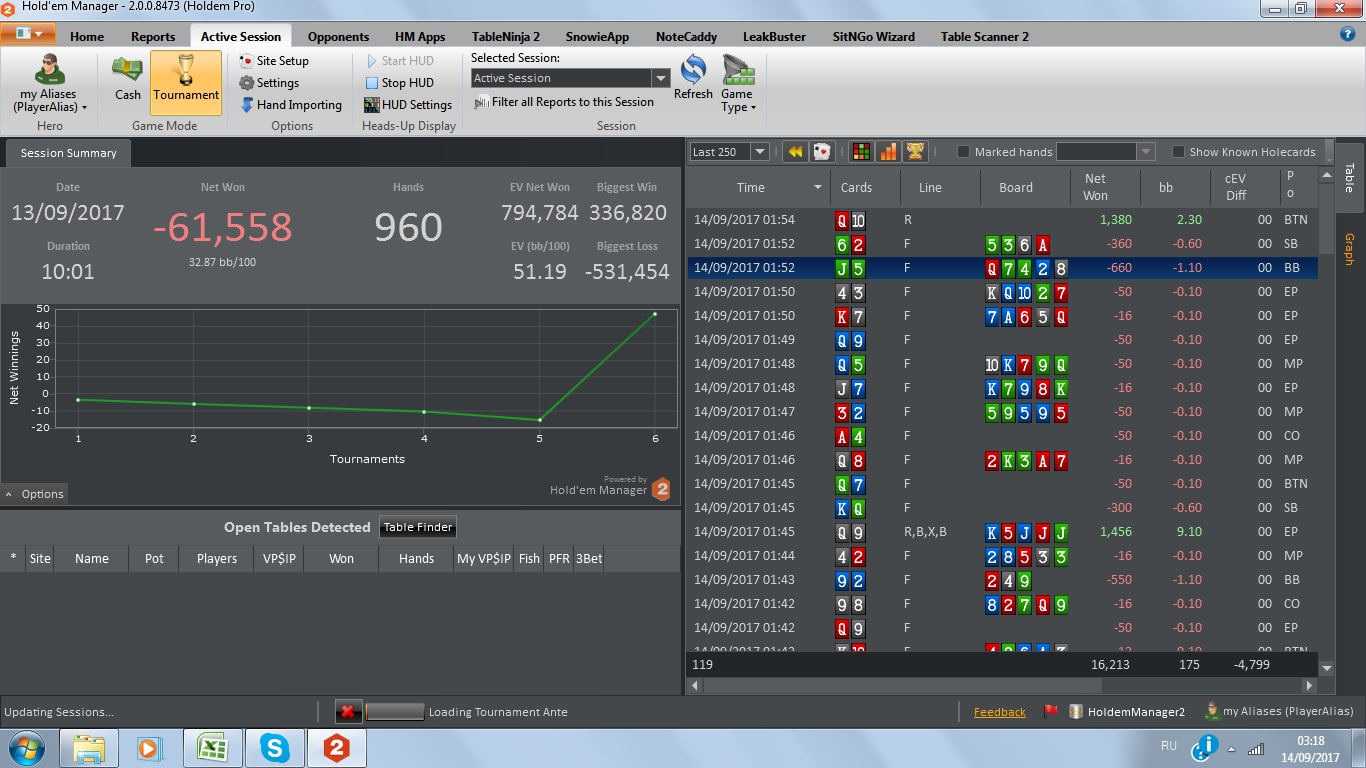Expand the Selected Session dropdown

660,78
